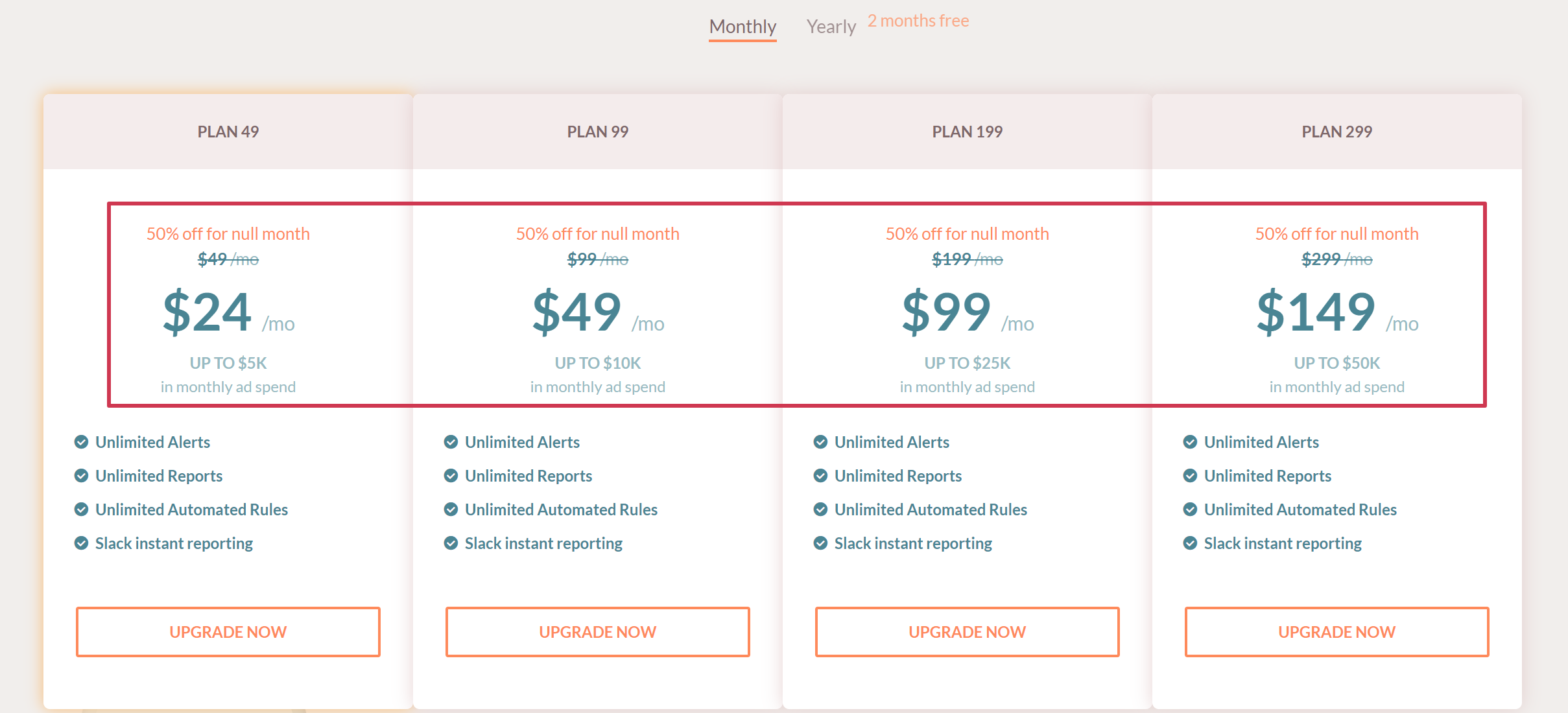Click the 50% off banner on Plan 199

[x=967, y=233]
